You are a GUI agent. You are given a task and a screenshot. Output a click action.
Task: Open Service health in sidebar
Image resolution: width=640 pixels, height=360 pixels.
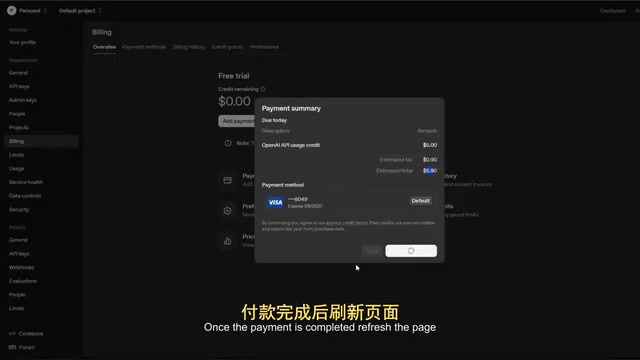(x=26, y=182)
